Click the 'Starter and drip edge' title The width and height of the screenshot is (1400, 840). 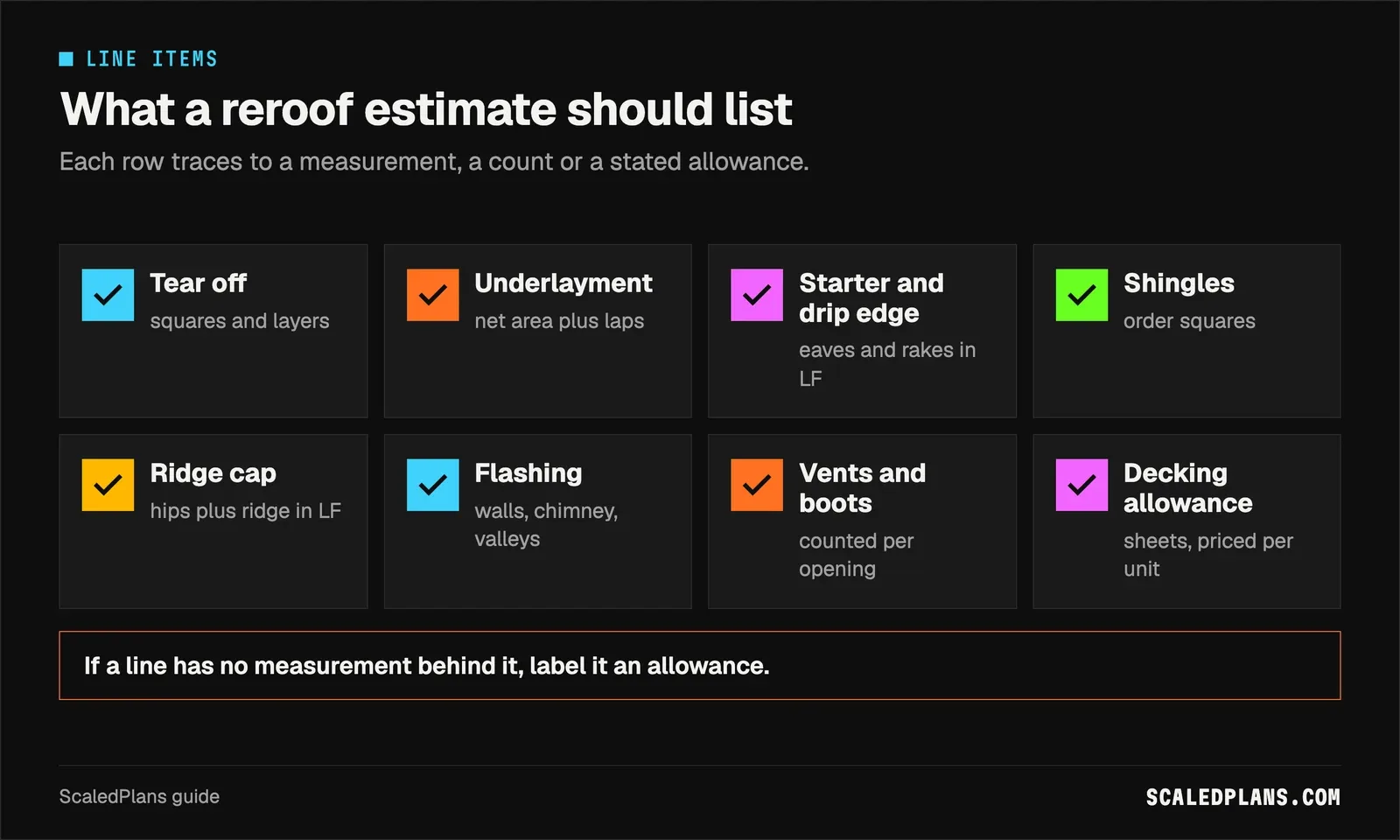pyautogui.click(x=871, y=298)
